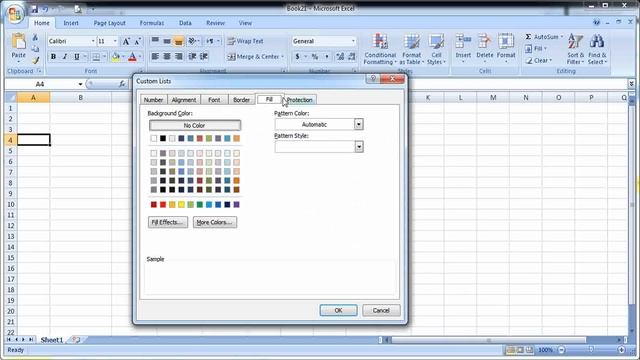Click the zoom in plus button
The width and height of the screenshot is (640, 360).
pos(621,350)
